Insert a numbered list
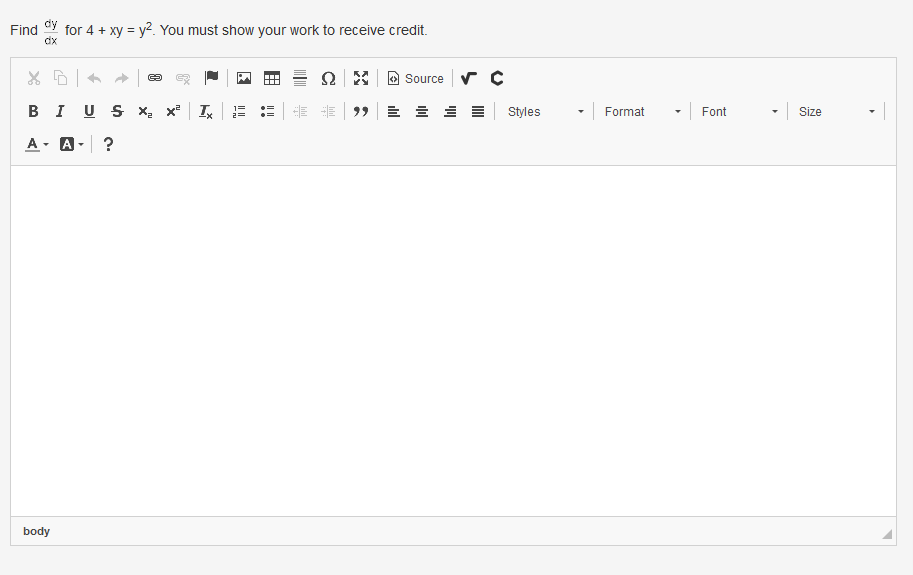Viewport: 913px width, 575px height. pos(239,111)
